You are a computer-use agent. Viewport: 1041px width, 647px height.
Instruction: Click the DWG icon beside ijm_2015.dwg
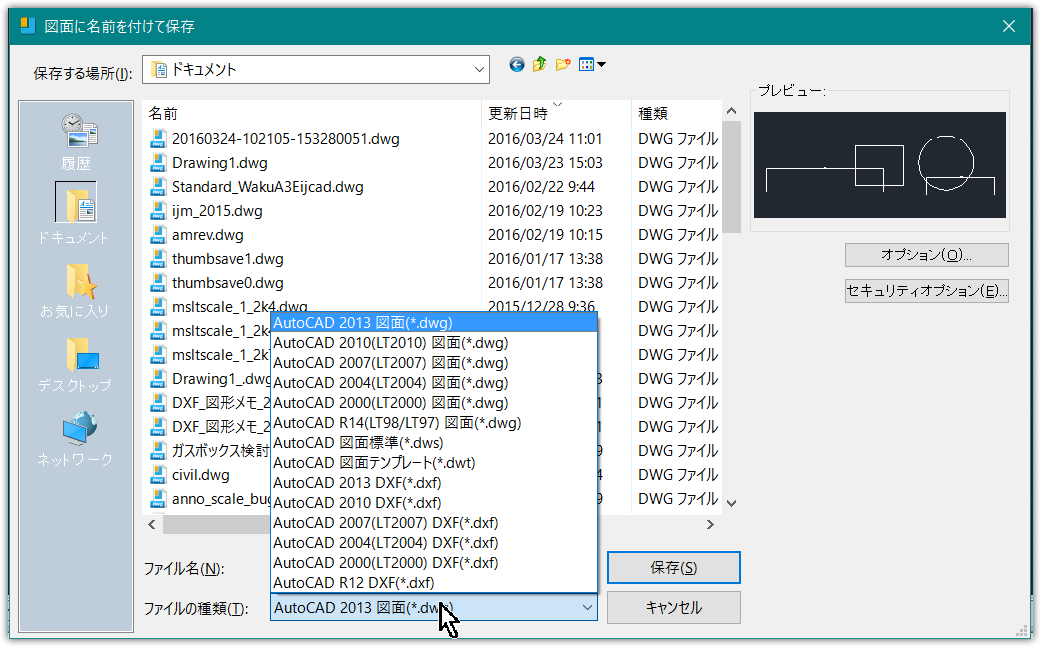pyautogui.click(x=158, y=210)
